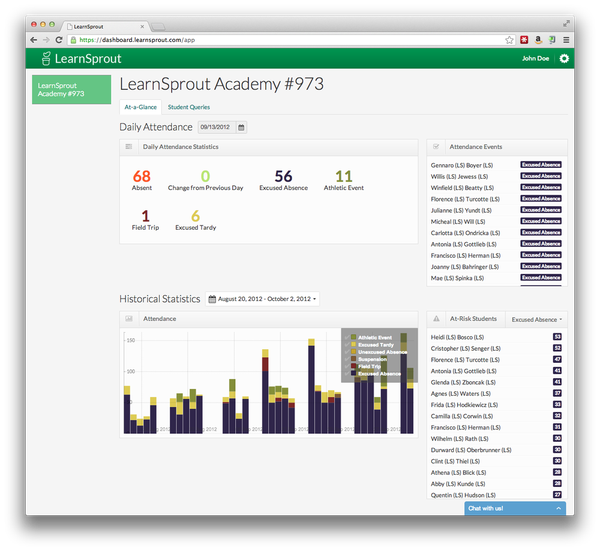Select Julianne (LS) Yundt (LS) in events
600x551 pixels.
click(461, 210)
